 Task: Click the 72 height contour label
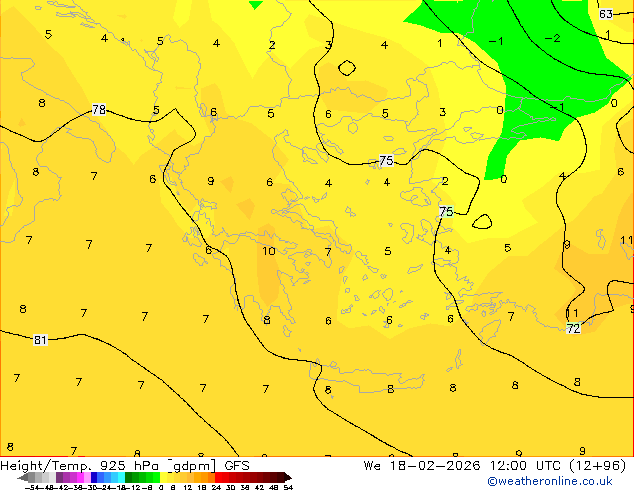coord(573,329)
